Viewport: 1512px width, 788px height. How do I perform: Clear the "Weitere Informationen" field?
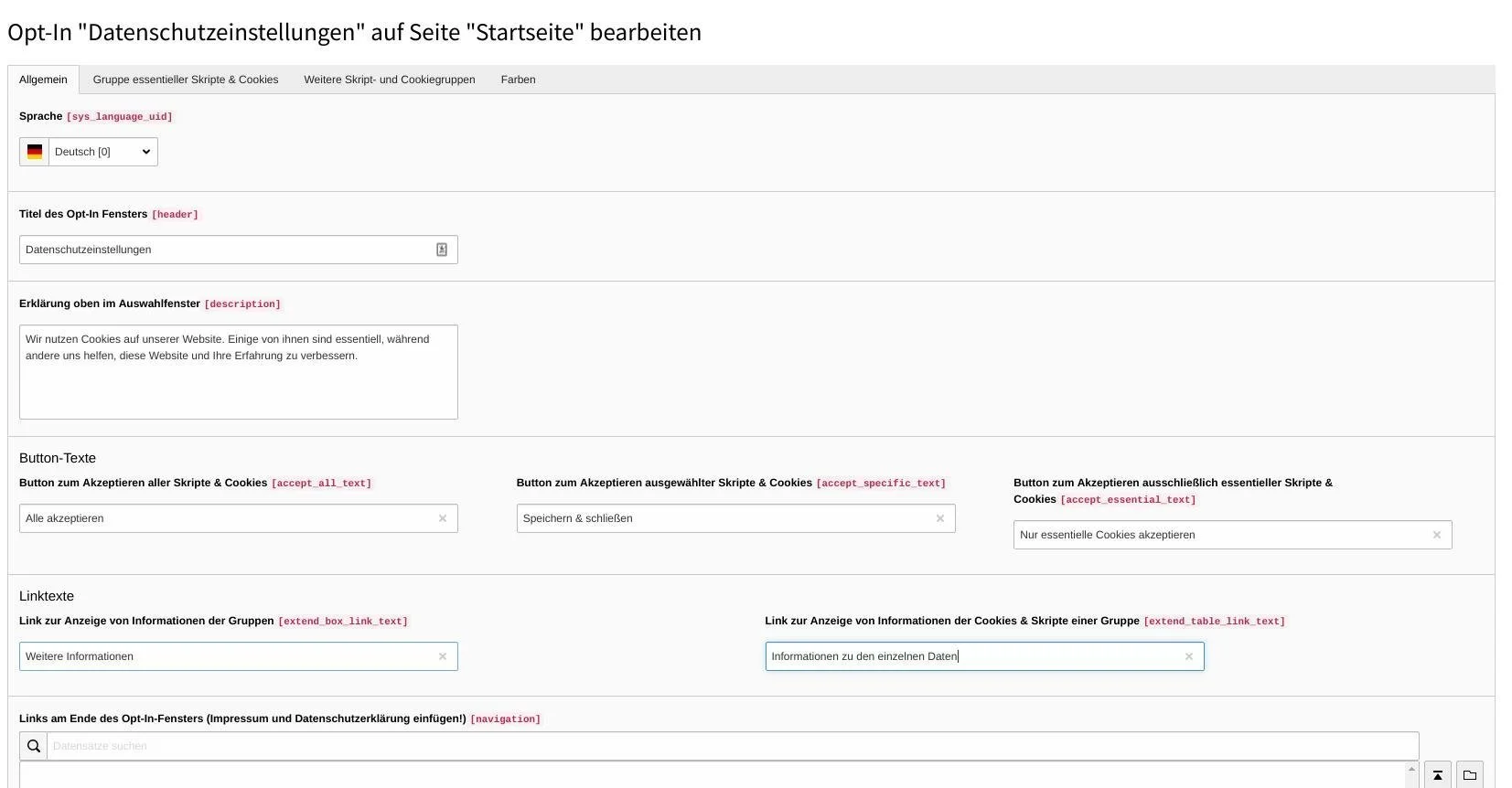pyautogui.click(x=443, y=656)
